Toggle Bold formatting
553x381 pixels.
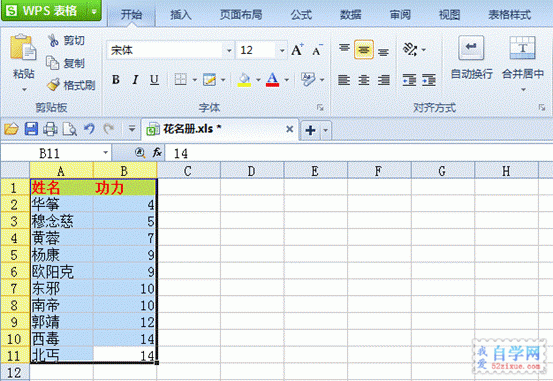click(116, 80)
